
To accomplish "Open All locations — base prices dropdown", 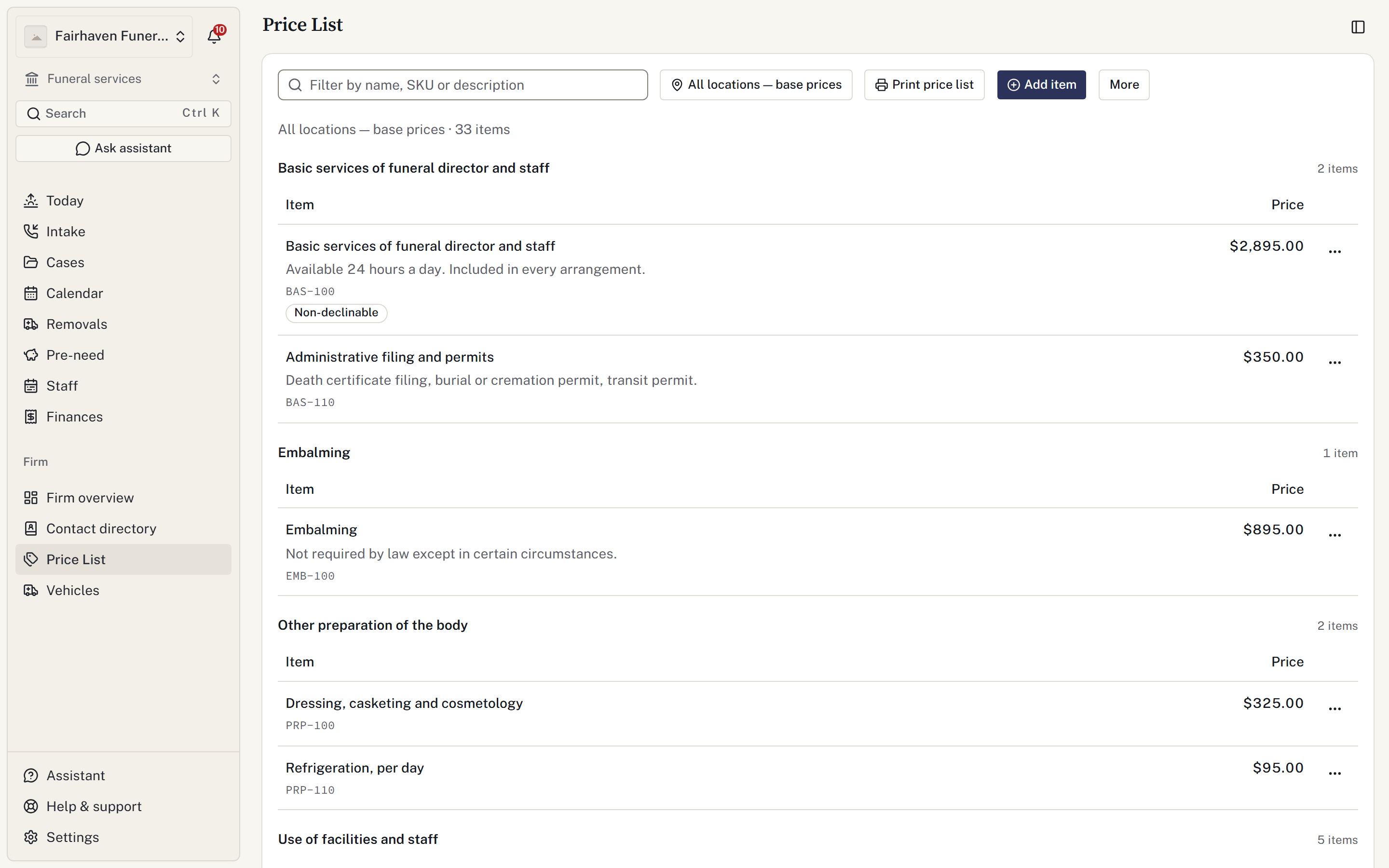I will click(755, 85).
